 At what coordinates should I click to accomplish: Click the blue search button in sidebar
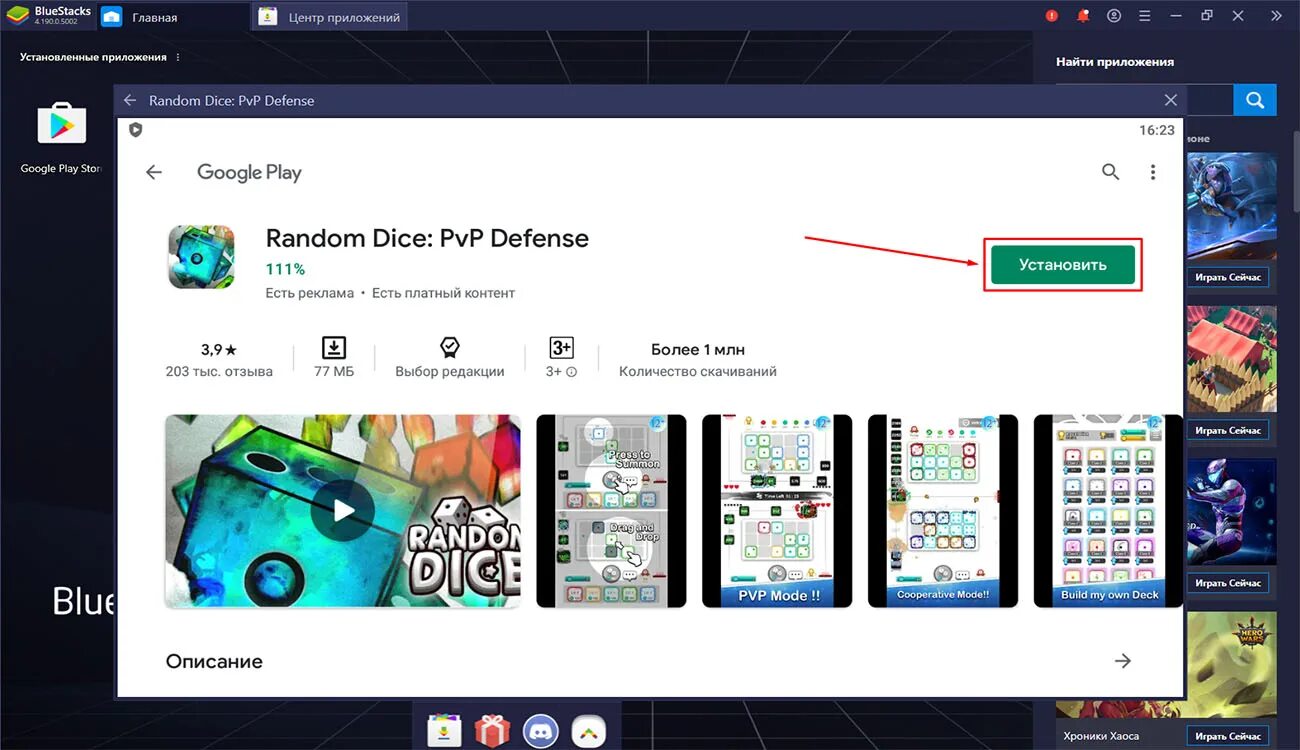click(x=1255, y=100)
